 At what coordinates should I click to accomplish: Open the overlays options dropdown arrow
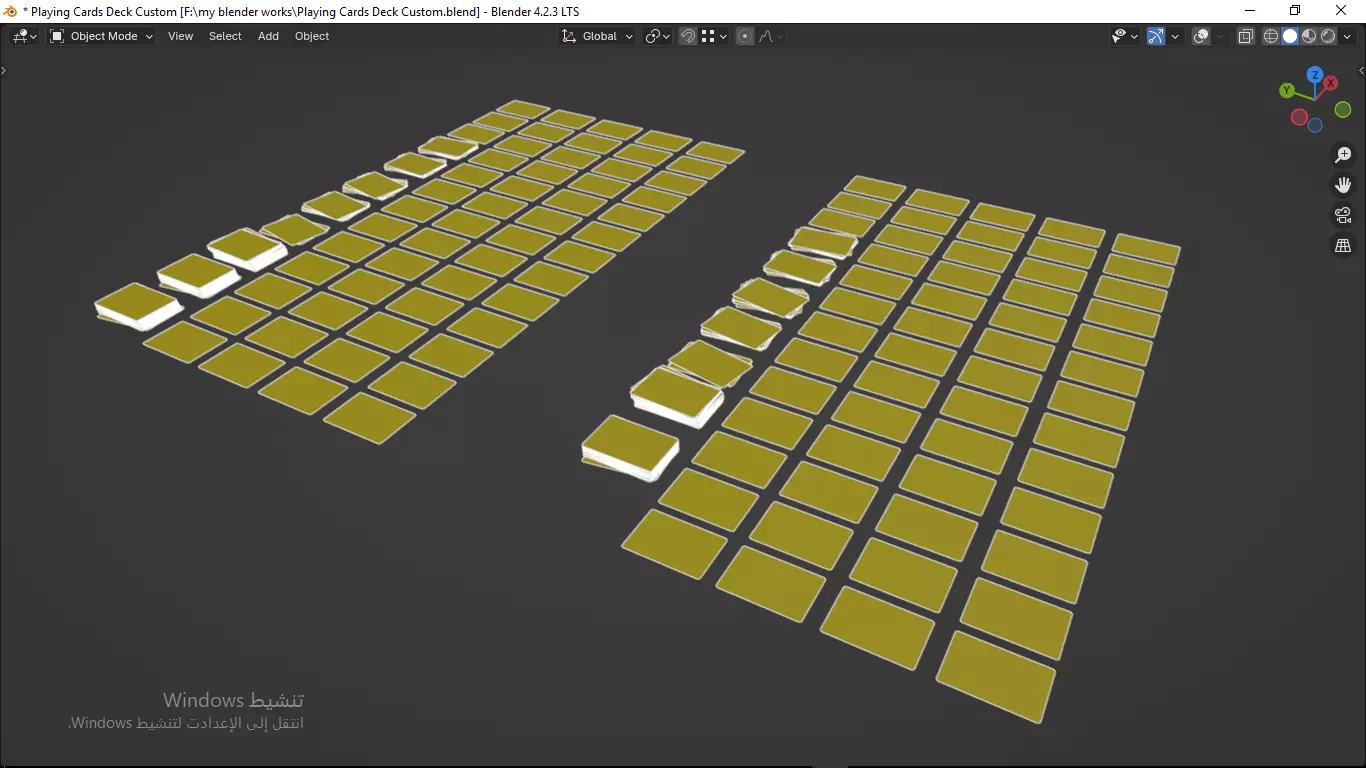click(1220, 36)
